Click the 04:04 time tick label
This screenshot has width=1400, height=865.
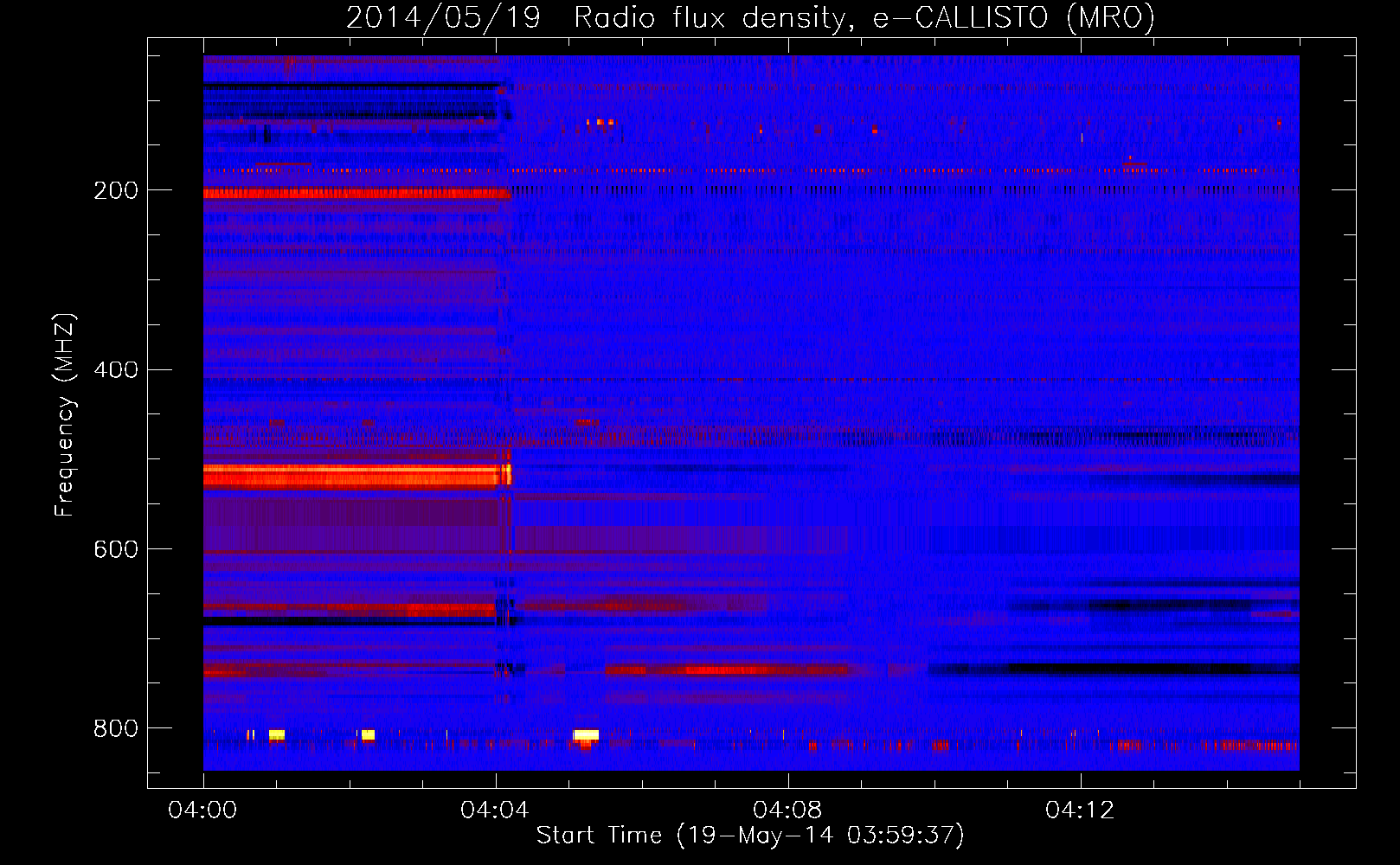(495, 810)
